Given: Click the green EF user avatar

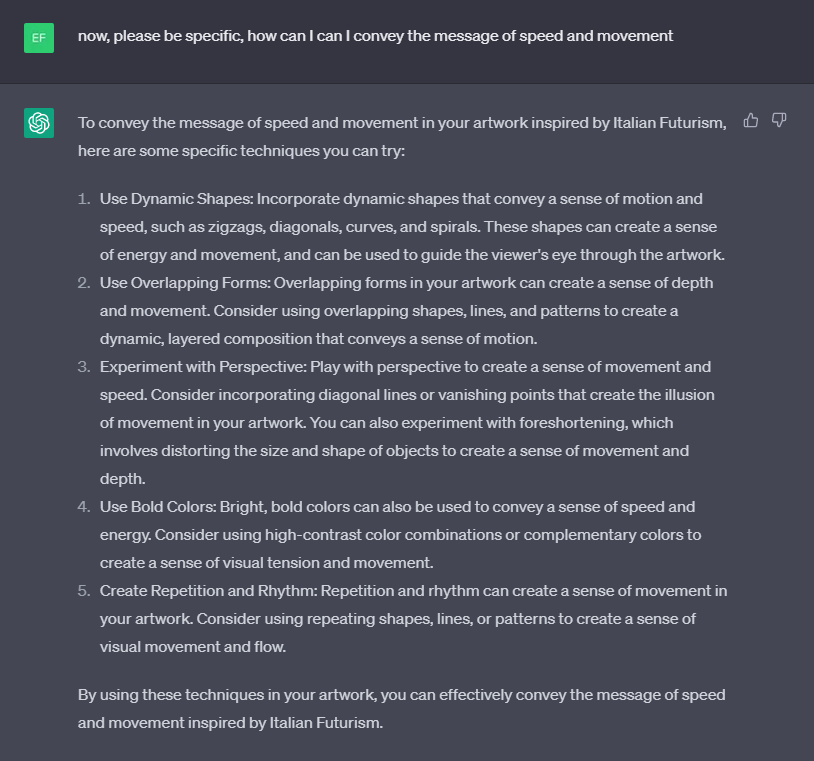Looking at the screenshot, I should tap(39, 38).
